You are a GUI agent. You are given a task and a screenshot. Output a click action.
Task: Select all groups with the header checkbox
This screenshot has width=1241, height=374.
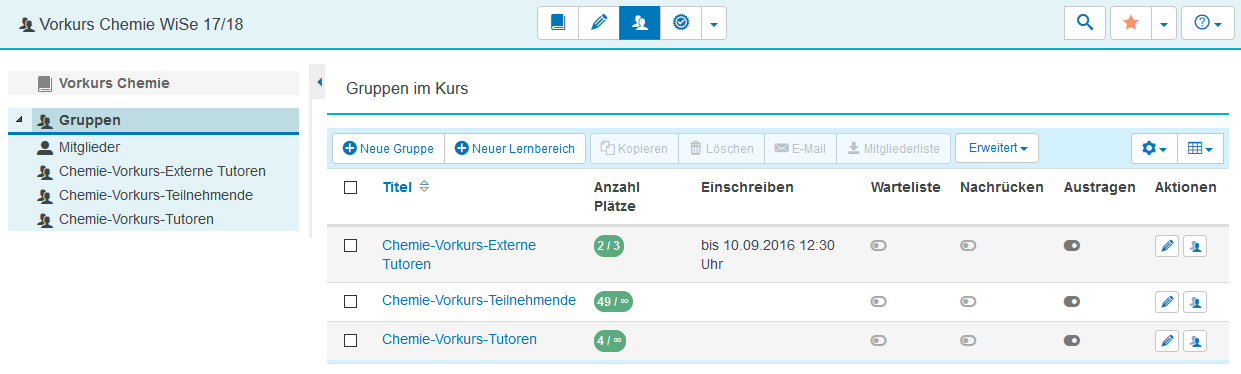coord(350,187)
